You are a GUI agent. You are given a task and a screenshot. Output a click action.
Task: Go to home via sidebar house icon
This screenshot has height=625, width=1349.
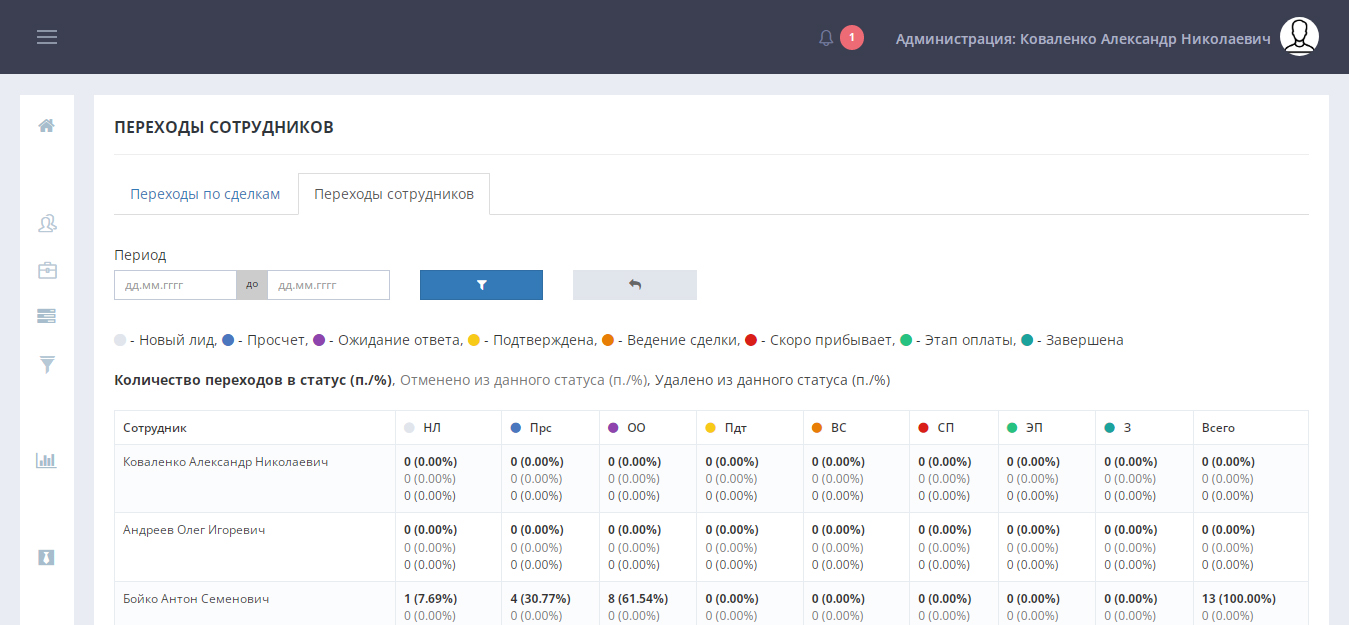46,126
